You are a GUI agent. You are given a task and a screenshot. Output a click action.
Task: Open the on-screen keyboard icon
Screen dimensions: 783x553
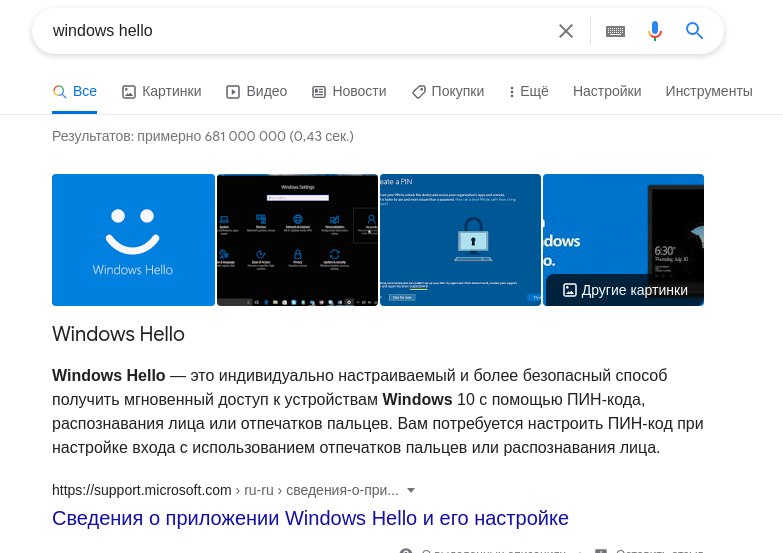point(615,31)
